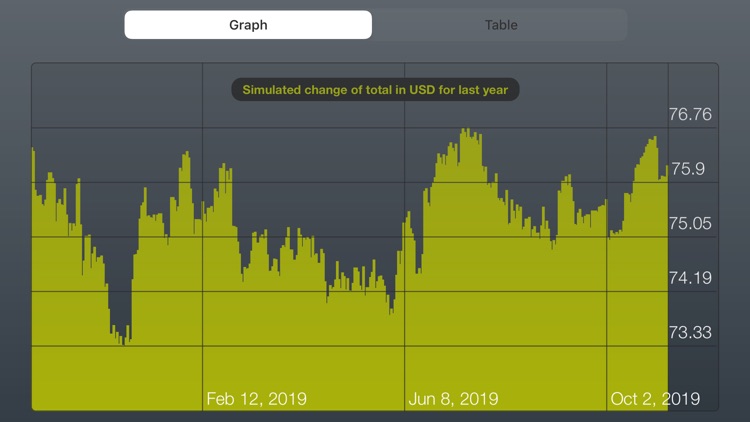Tap the last bar at graph's right edge

(x=666, y=287)
